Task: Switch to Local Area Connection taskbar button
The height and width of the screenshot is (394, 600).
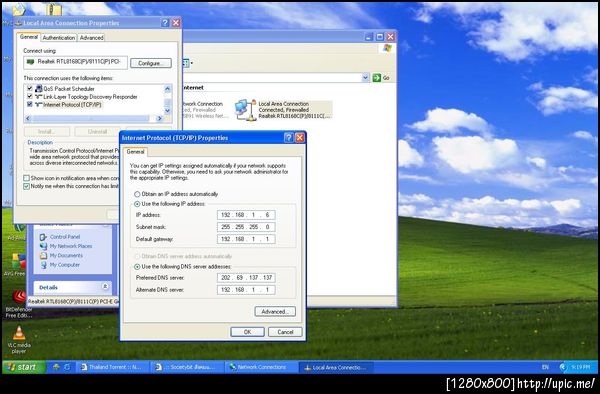Action: 336,367
